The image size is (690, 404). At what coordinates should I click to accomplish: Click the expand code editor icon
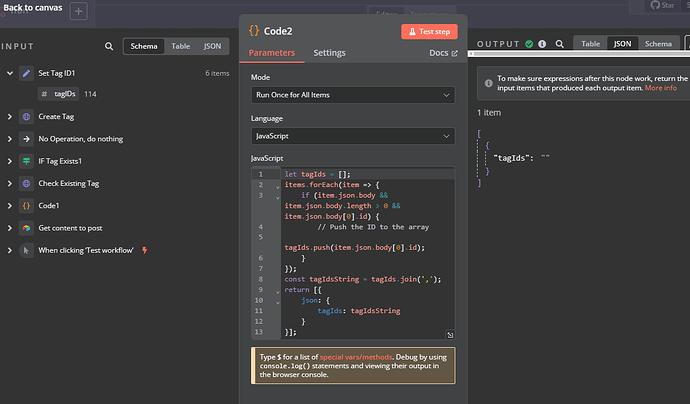(x=450, y=335)
